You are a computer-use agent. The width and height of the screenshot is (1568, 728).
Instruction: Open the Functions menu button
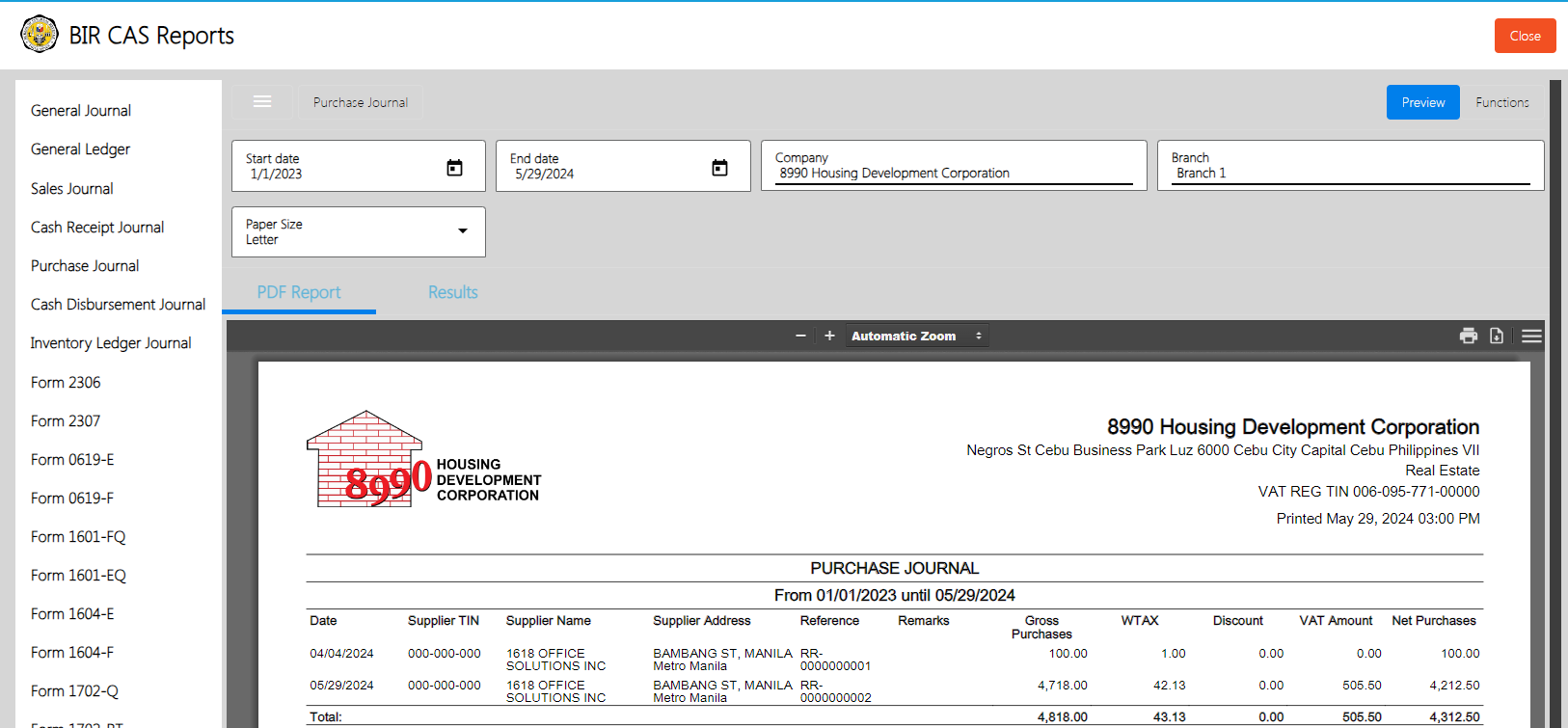1502,102
